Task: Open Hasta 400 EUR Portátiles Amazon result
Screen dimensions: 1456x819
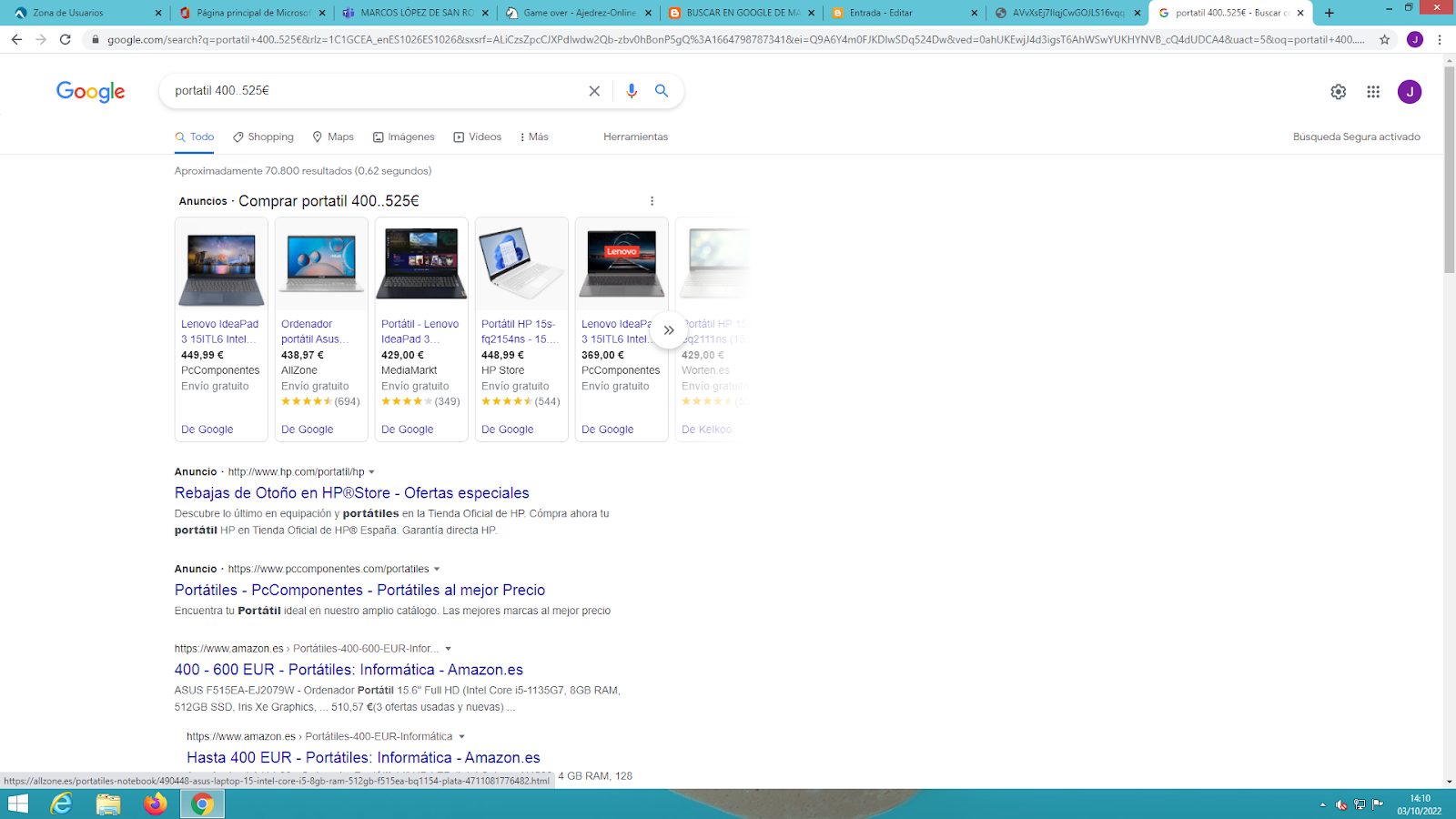Action: tap(363, 758)
